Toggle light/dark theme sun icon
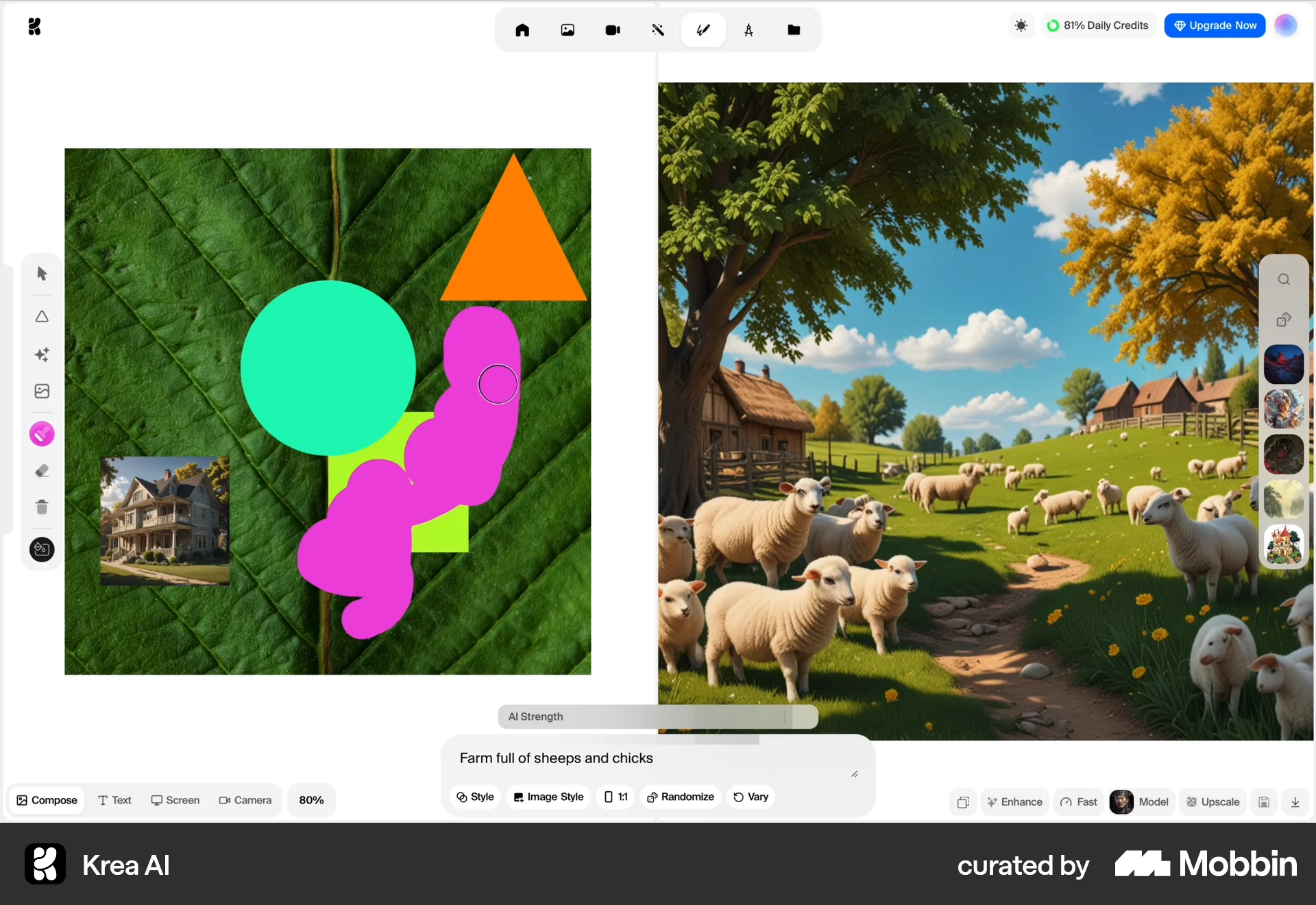Image resolution: width=1316 pixels, height=905 pixels. point(1021,26)
